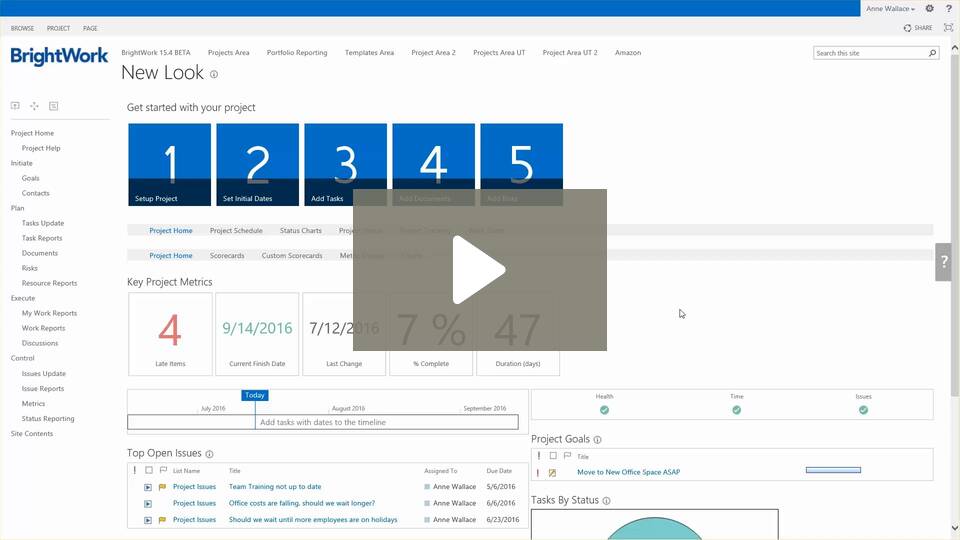Click the info icon beside Project Goals

[x=598, y=440]
